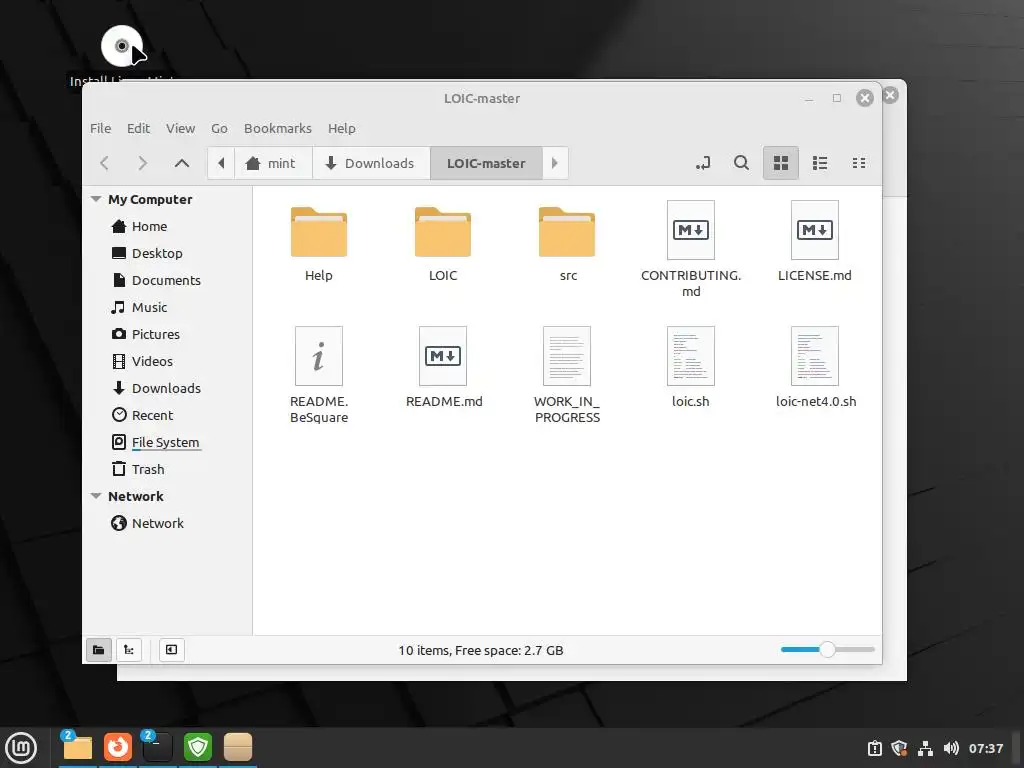Open file search with the magnifier
Viewport: 1024px width, 768px height.
(741, 163)
